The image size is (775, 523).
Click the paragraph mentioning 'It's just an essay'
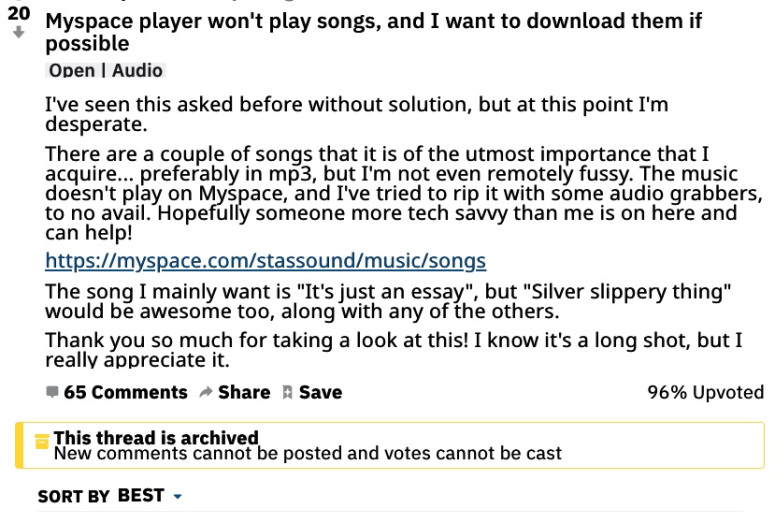click(388, 301)
